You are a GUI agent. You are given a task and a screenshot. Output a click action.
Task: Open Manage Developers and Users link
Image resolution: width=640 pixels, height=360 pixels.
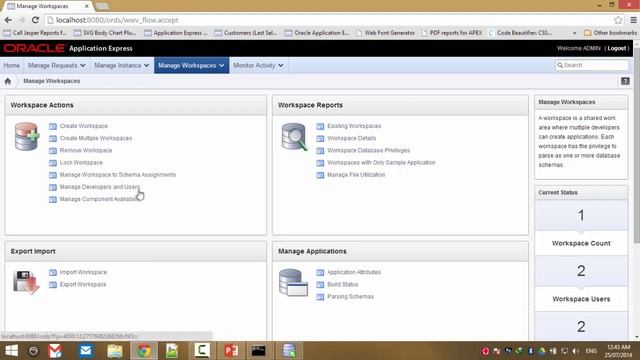100,187
